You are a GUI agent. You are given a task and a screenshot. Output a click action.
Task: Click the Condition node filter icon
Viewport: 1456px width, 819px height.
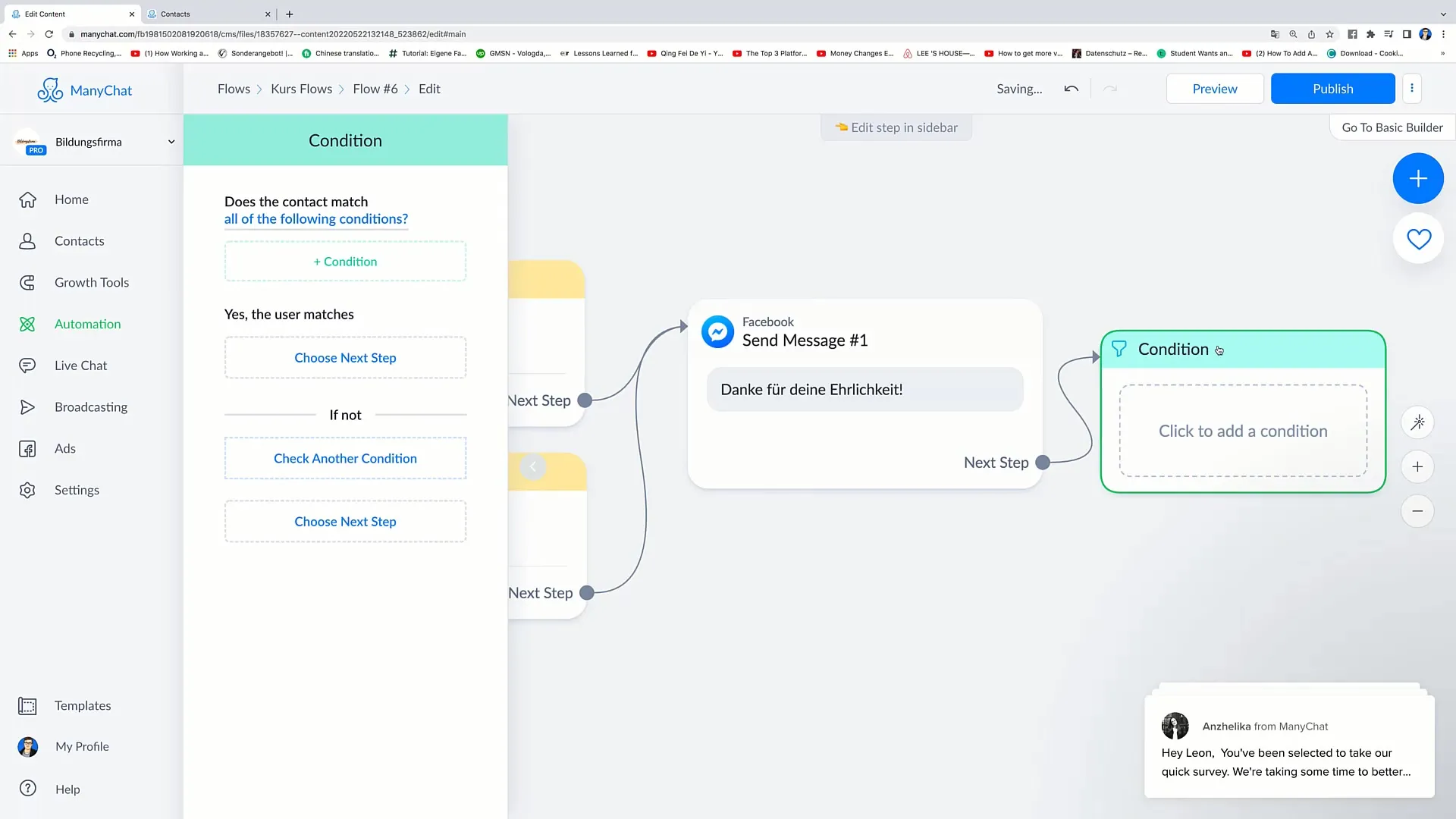click(x=1119, y=349)
